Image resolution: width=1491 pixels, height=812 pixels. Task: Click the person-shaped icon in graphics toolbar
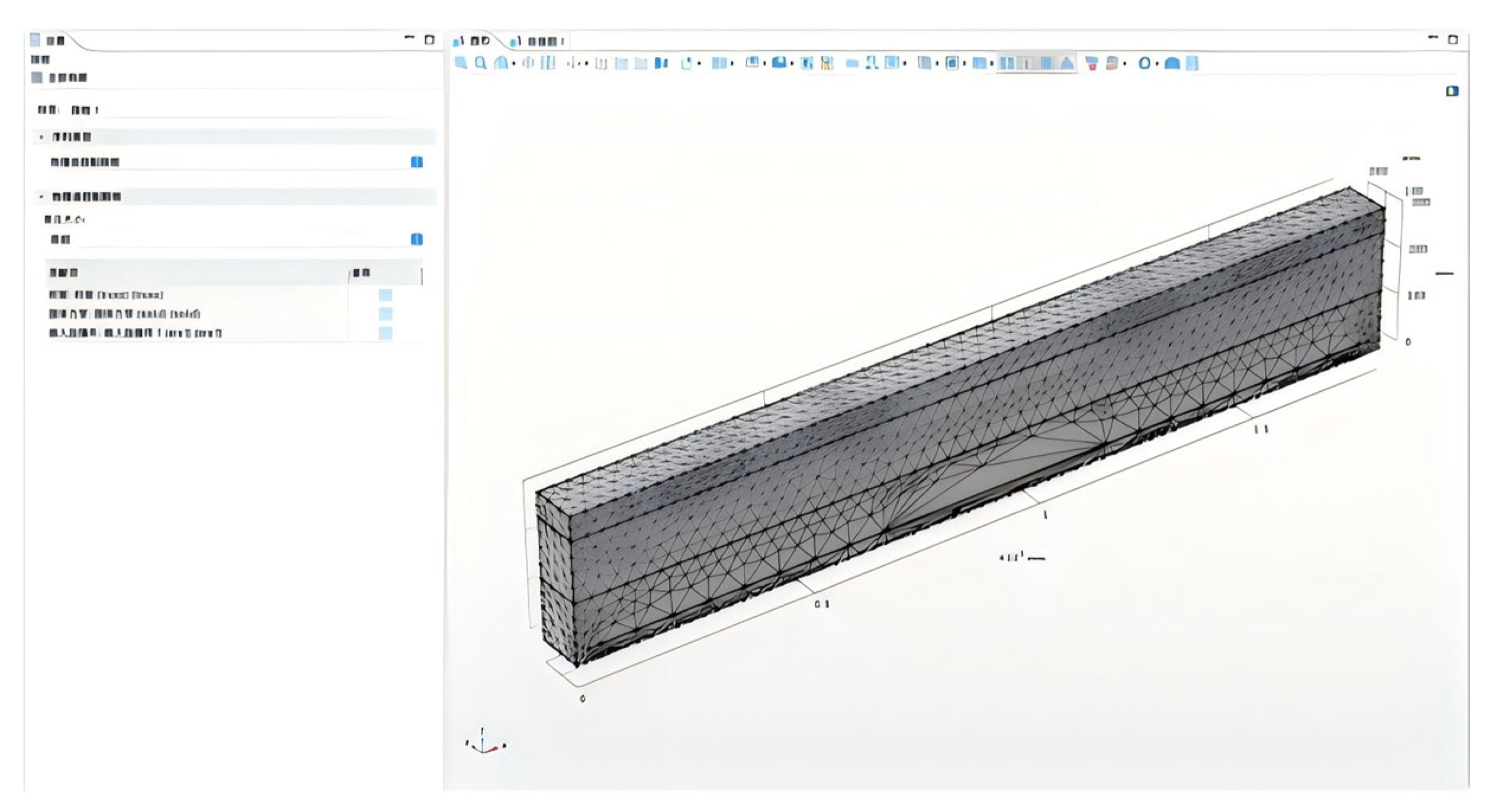point(871,63)
